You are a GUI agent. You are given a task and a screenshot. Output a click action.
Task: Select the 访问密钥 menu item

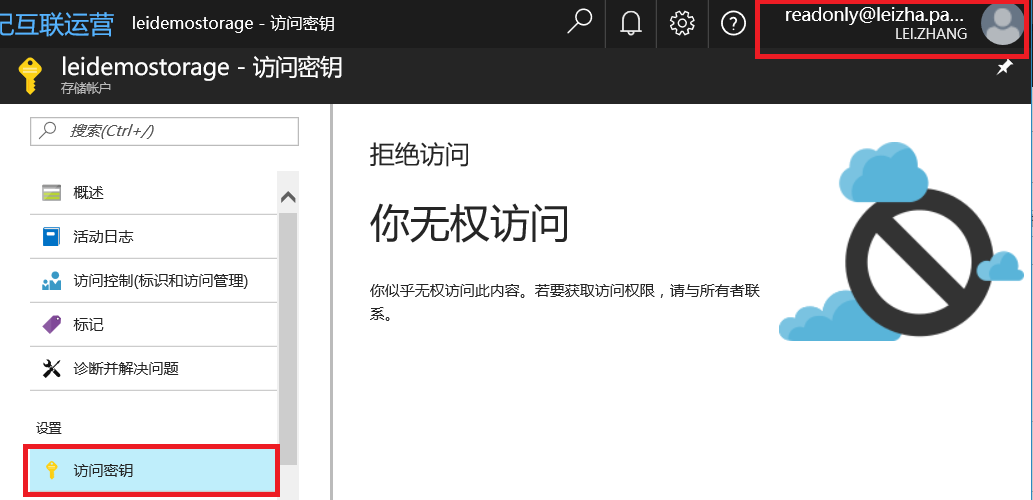click(x=152, y=470)
